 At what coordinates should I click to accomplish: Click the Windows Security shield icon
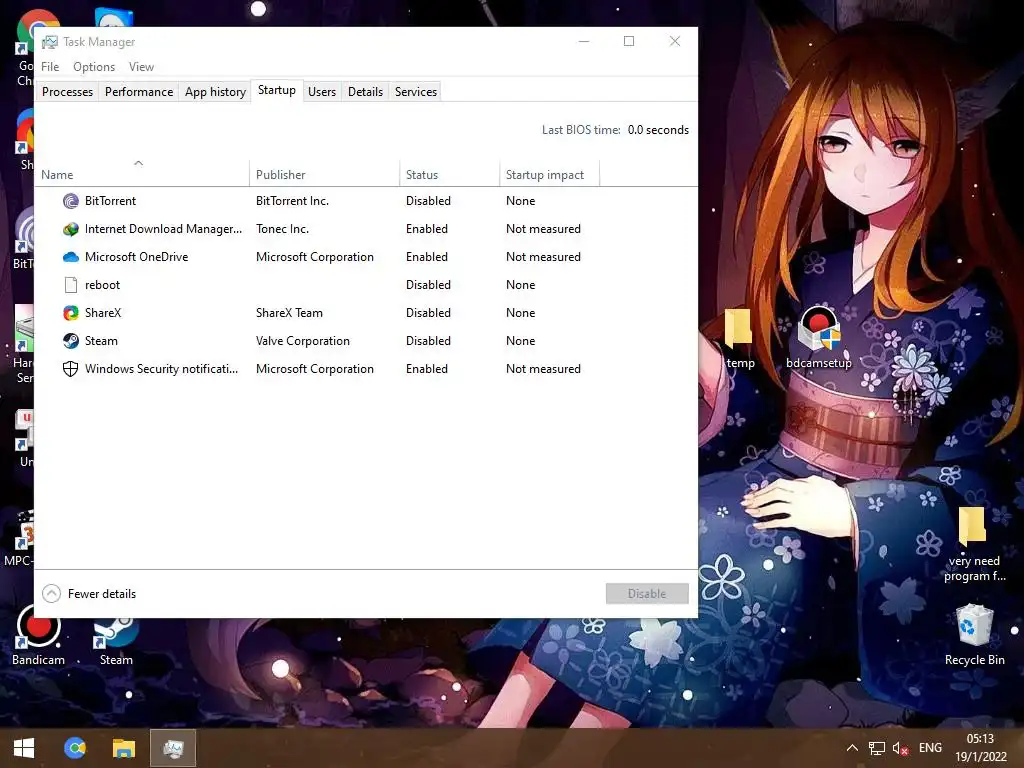tap(71, 369)
